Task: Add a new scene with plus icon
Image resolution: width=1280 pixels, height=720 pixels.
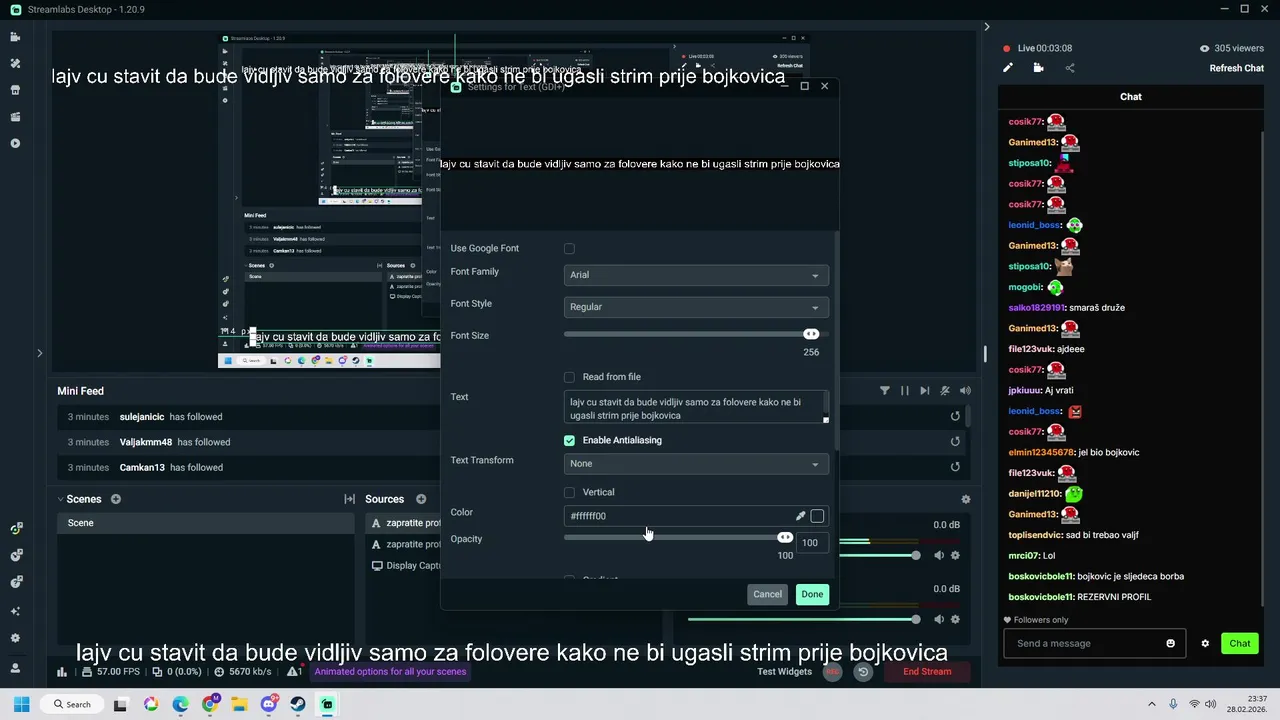Action: tap(116, 499)
